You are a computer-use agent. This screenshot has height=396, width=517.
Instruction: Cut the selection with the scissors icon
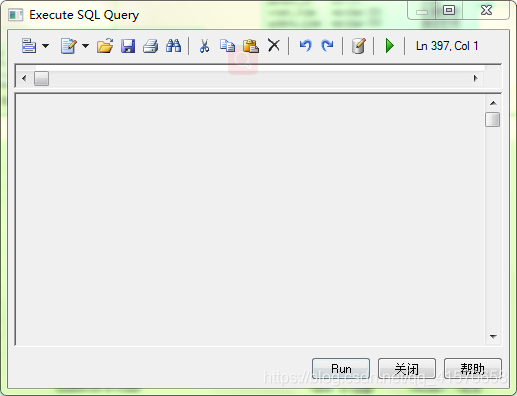pyautogui.click(x=204, y=46)
